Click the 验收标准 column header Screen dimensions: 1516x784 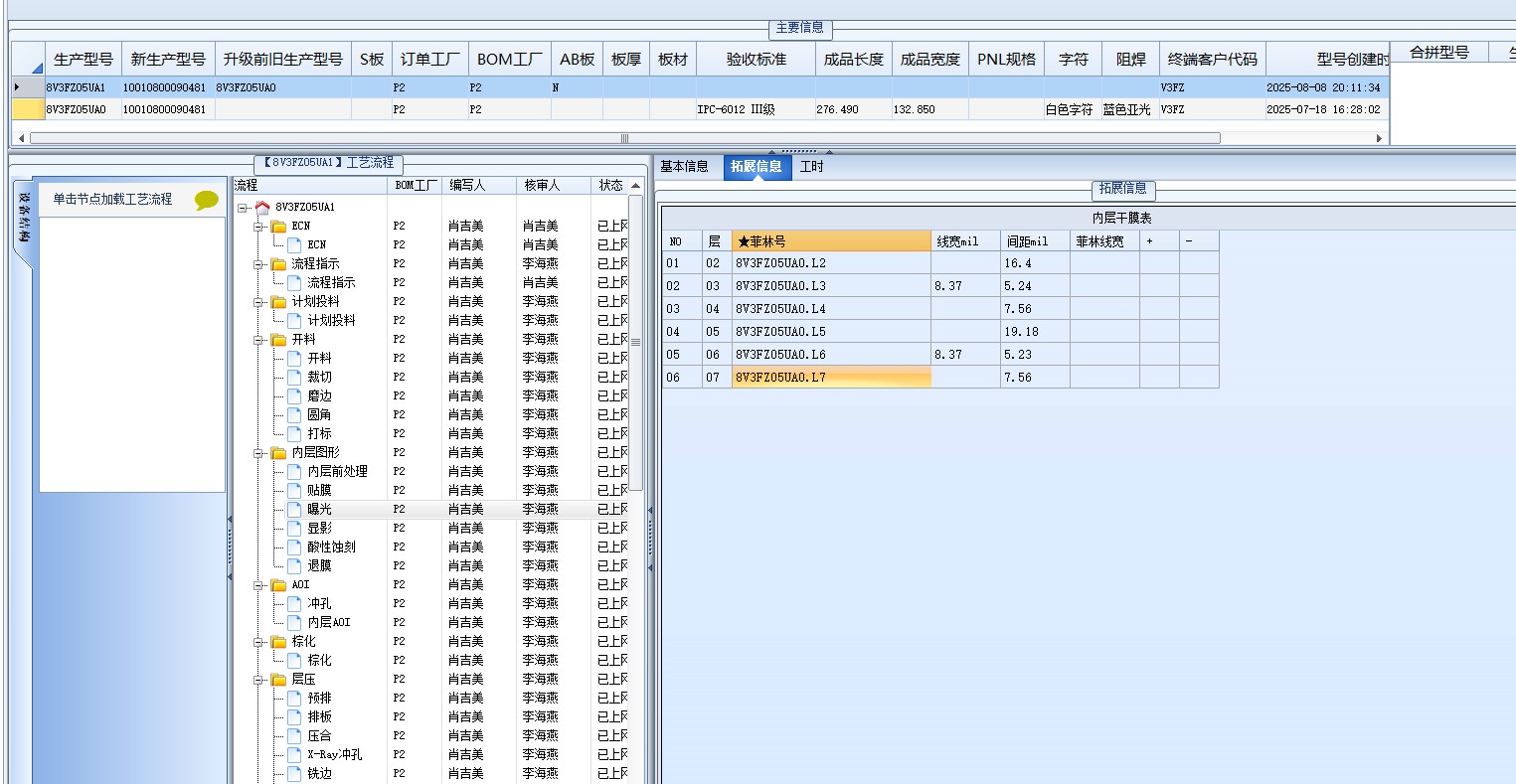click(757, 59)
